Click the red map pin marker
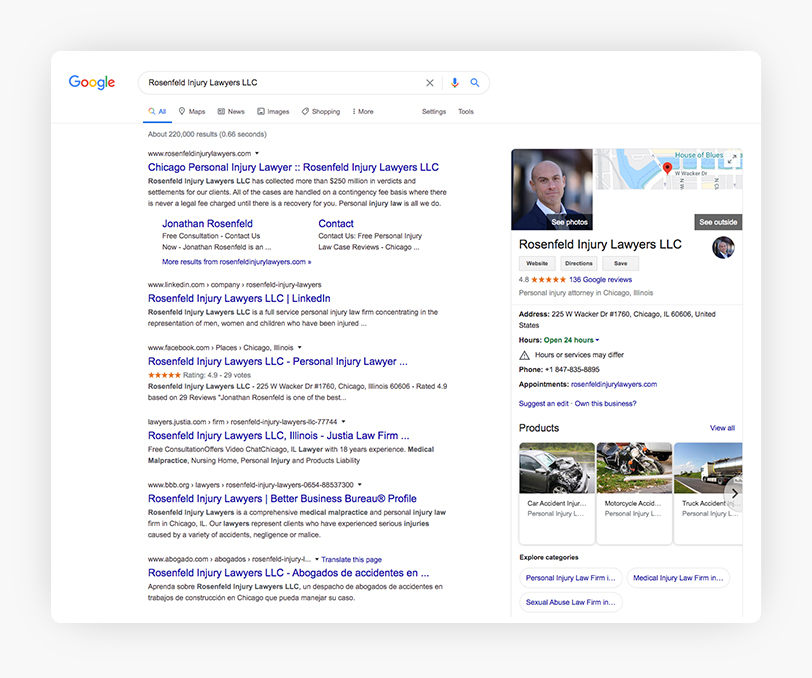The width and height of the screenshot is (812, 678). click(x=668, y=169)
